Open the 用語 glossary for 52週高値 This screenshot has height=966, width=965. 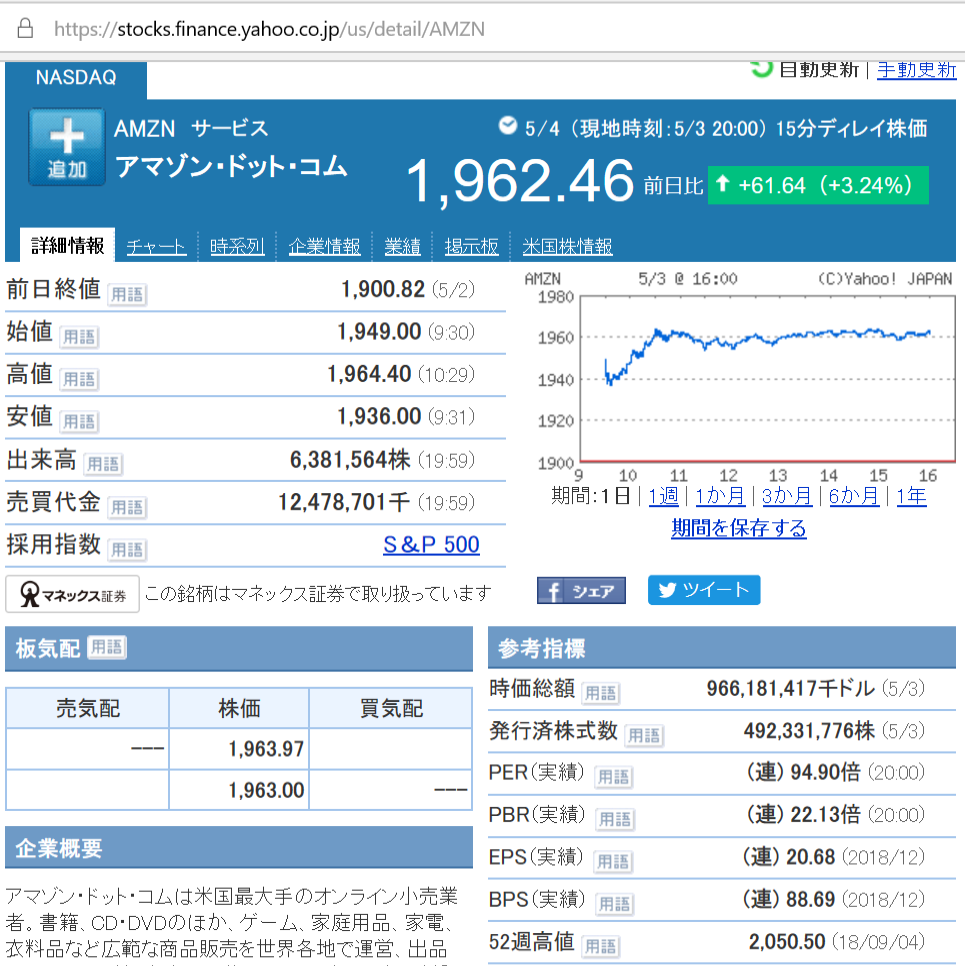(x=600, y=946)
